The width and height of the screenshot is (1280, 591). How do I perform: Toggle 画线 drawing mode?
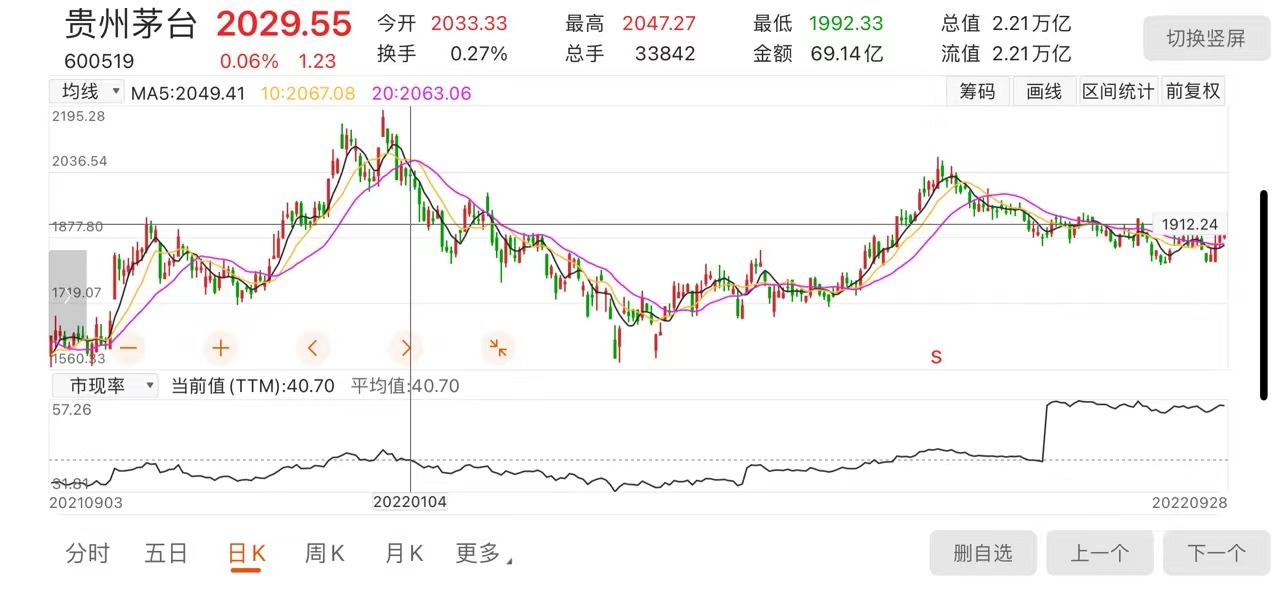[x=1044, y=92]
